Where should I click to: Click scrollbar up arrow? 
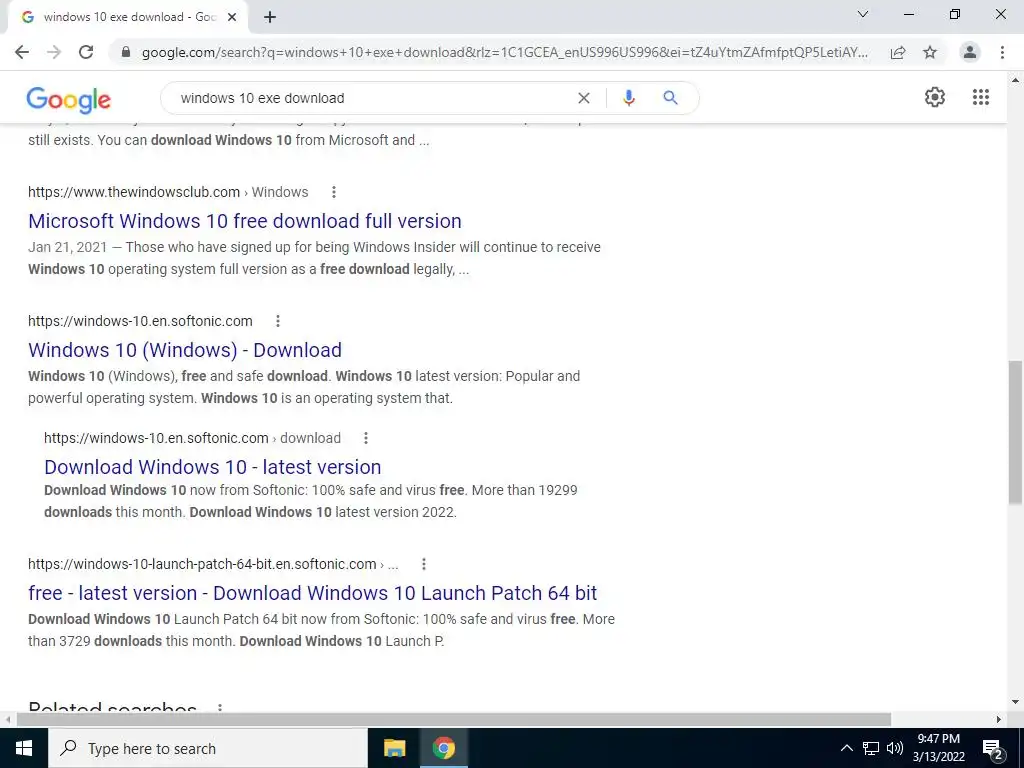click(1015, 80)
